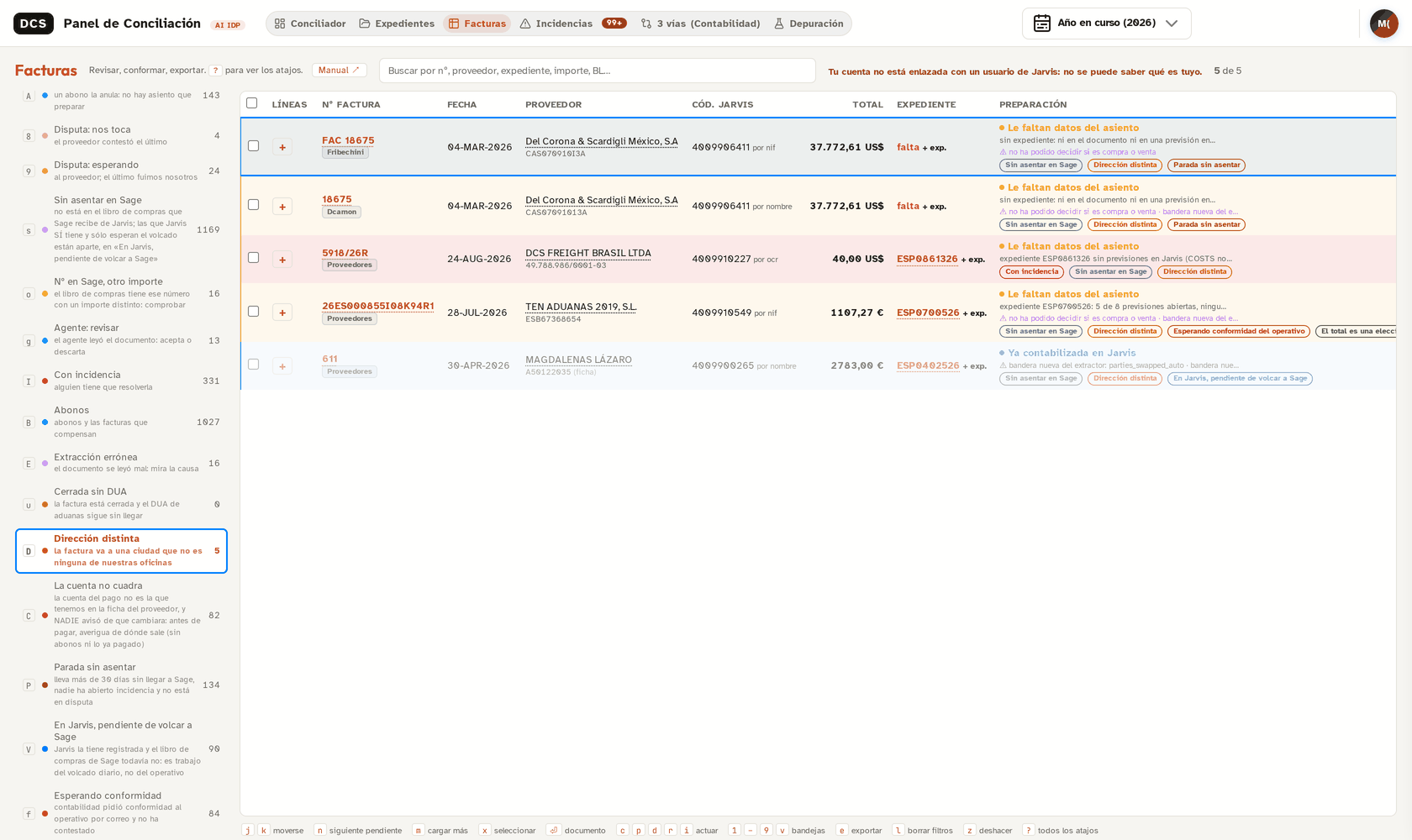Select the Sin asentar en Sage tray
1412x840 pixels.
pos(122,229)
